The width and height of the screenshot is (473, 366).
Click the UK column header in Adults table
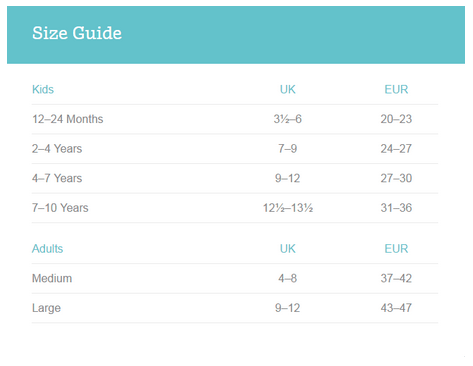pyautogui.click(x=287, y=249)
